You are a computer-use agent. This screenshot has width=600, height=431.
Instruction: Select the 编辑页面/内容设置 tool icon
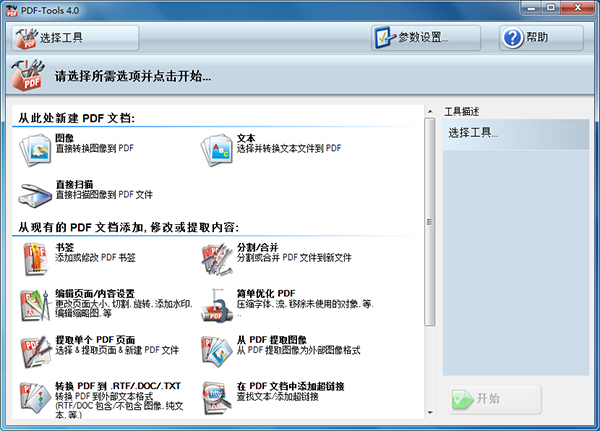pyautogui.click(x=35, y=305)
